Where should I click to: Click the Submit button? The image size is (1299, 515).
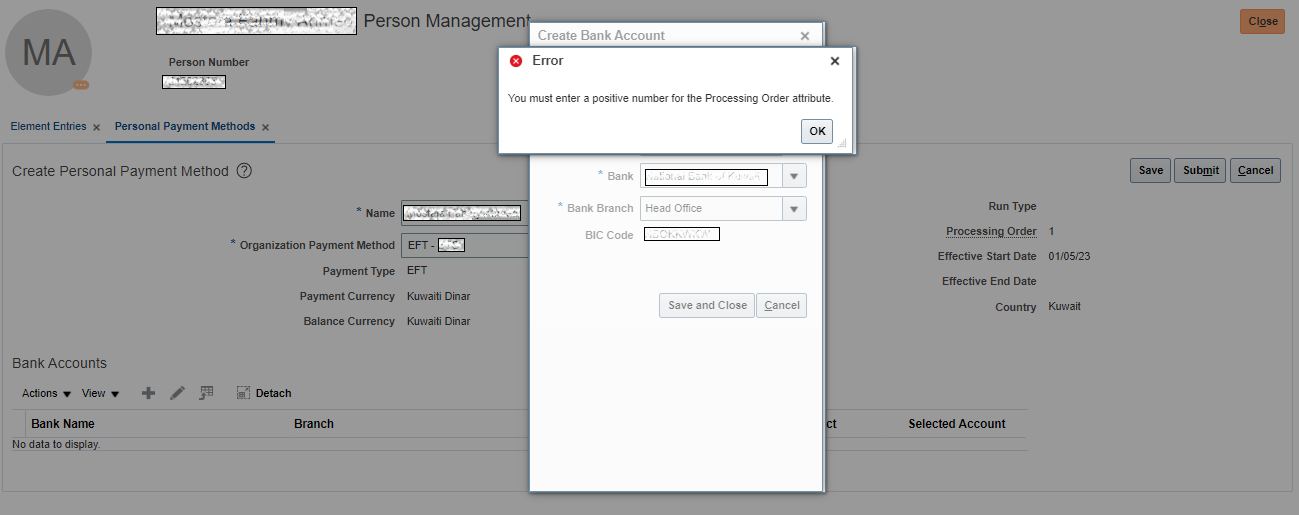click(x=1200, y=170)
